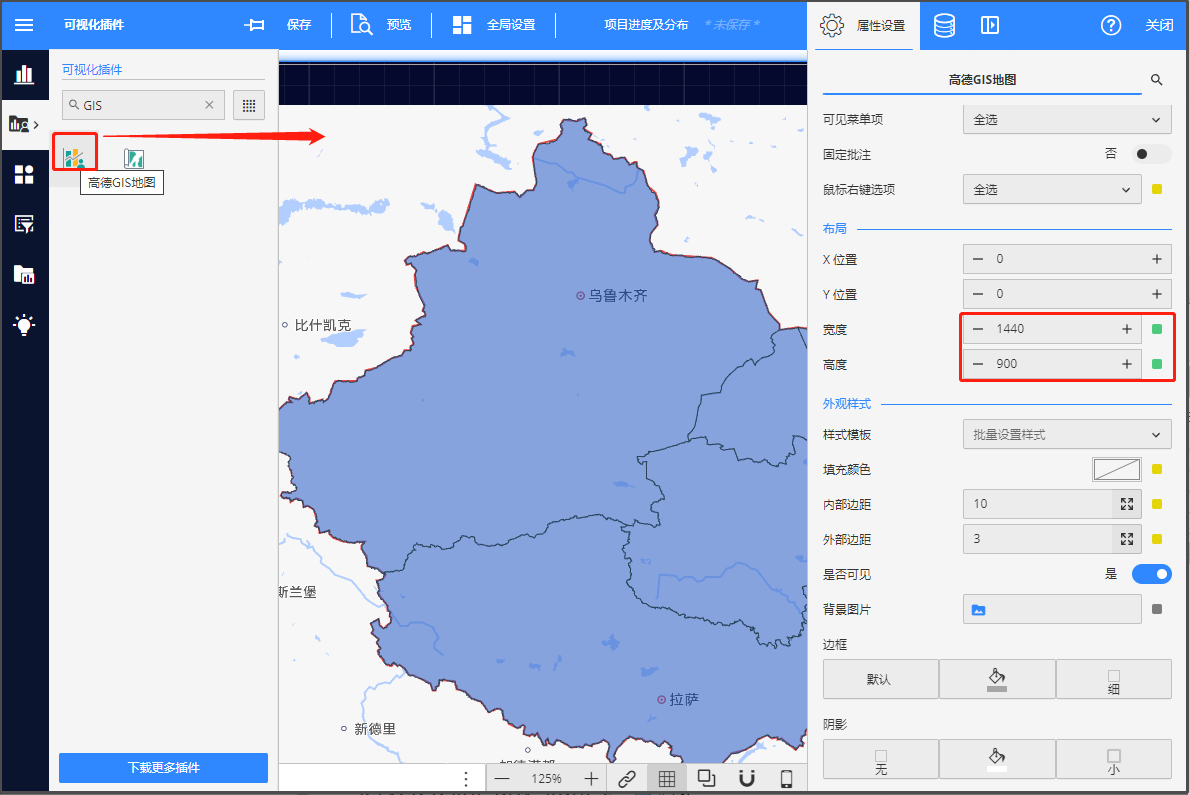The image size is (1190, 795).
Task: Click the link icon in bottom toolbar
Action: pyautogui.click(x=626, y=778)
